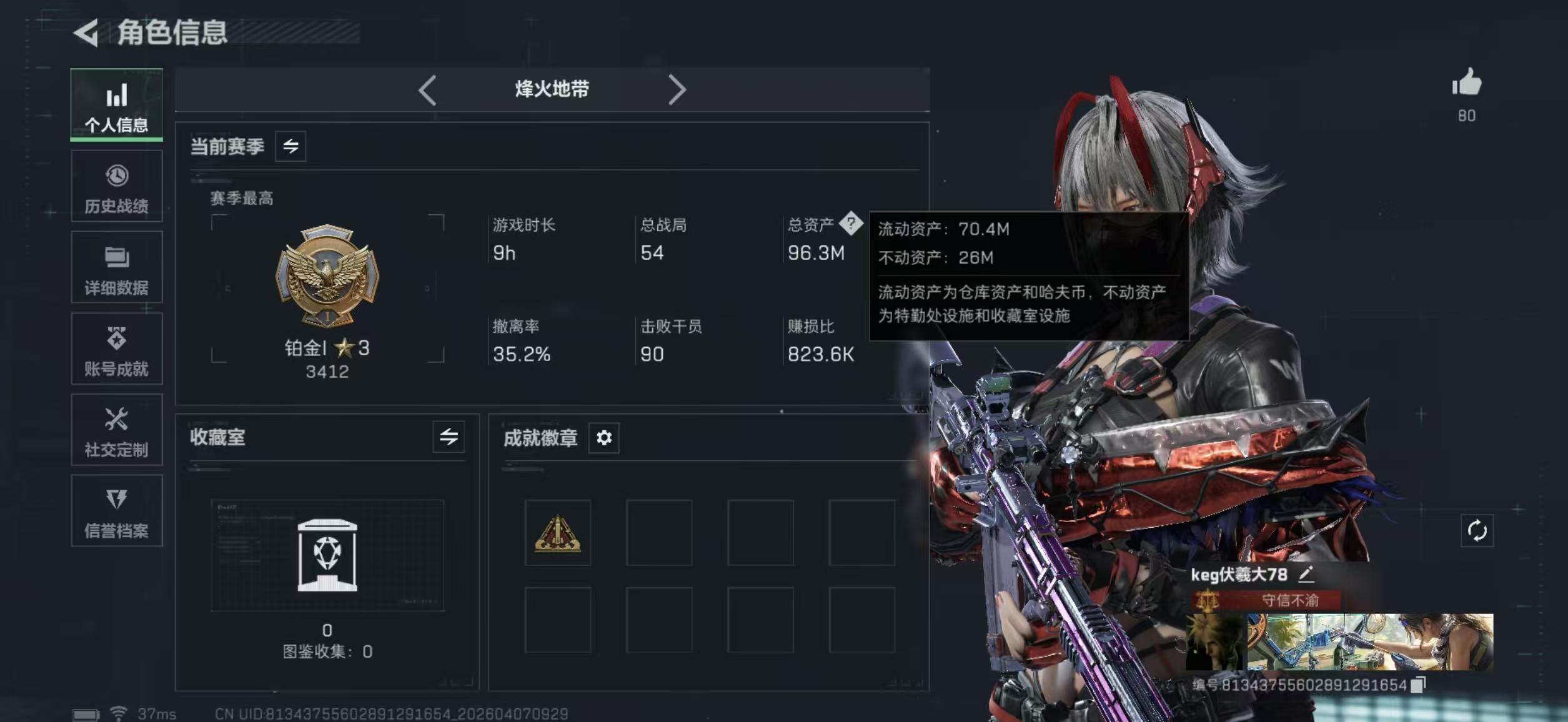The height and width of the screenshot is (722, 1568).
Task: Go back using the arrow beside 角色信息
Action: point(86,32)
